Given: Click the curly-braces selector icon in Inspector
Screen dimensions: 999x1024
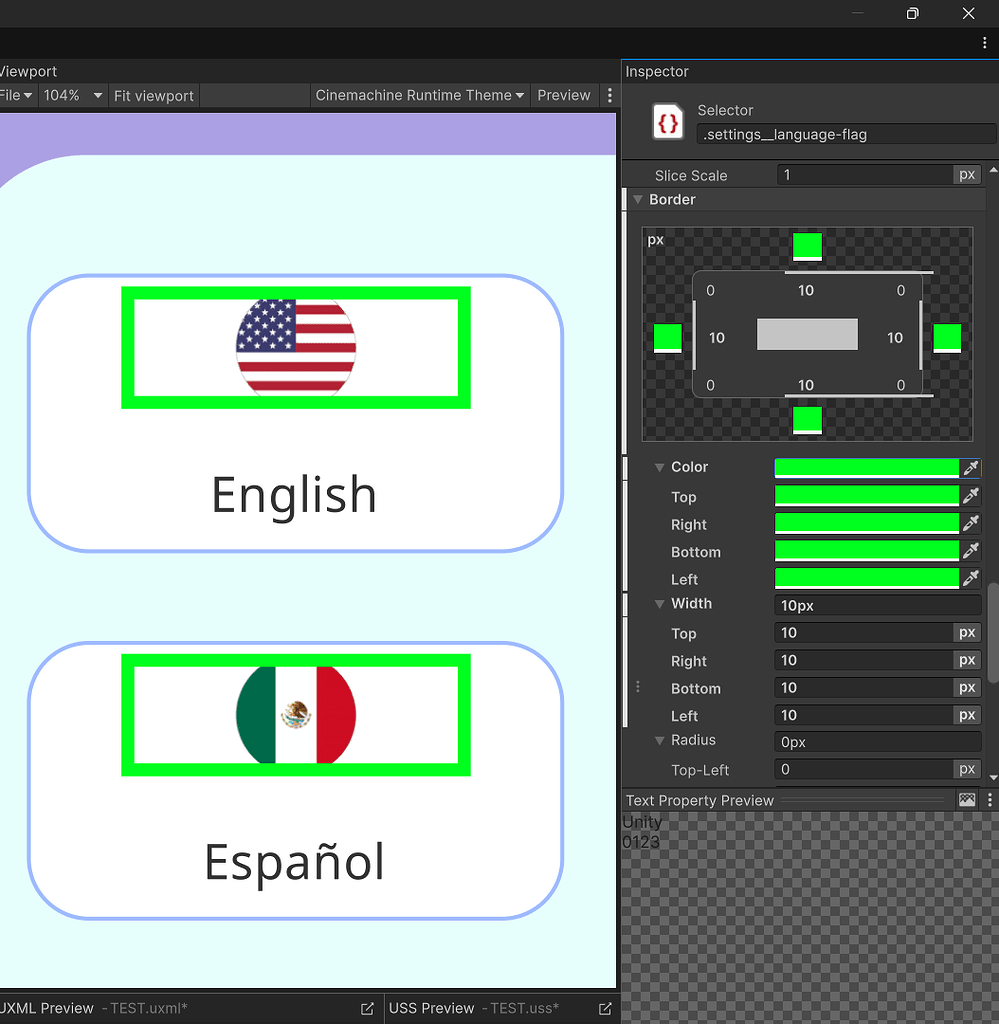Looking at the screenshot, I should point(666,122).
